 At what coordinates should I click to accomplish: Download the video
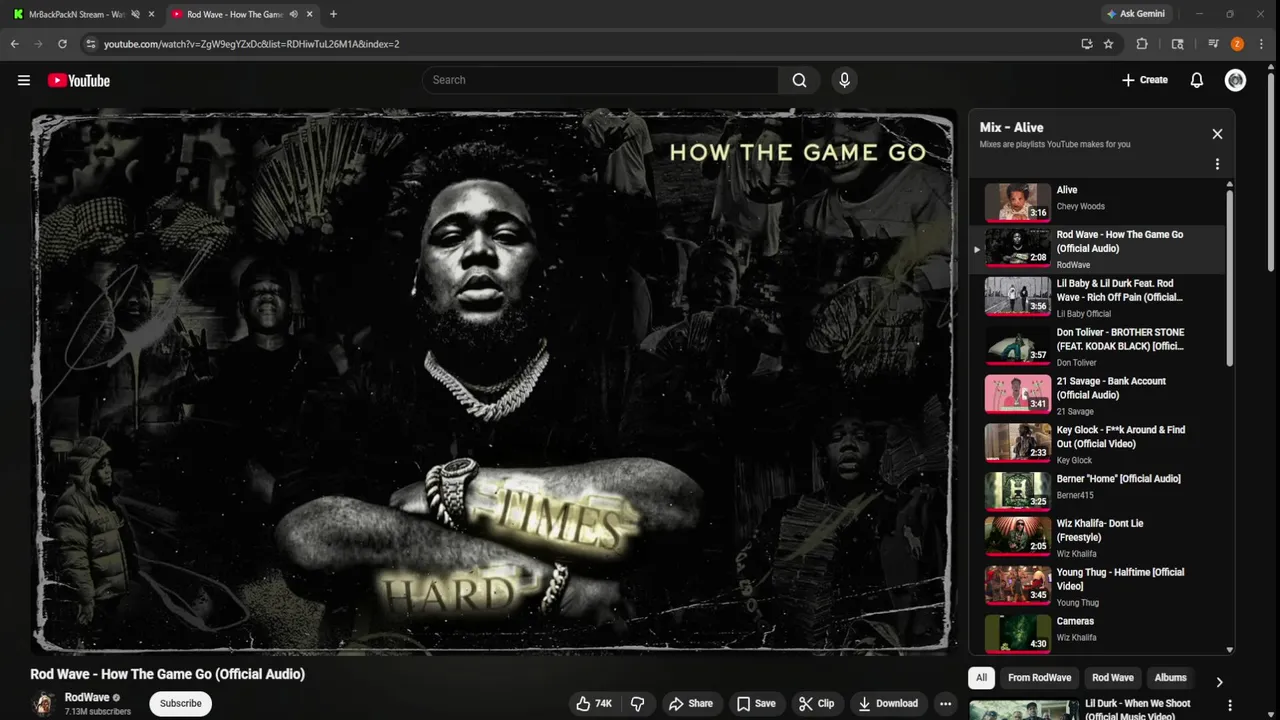pos(888,703)
